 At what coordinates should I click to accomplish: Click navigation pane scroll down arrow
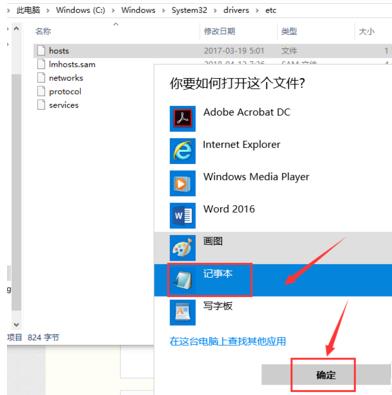pos(16,324)
